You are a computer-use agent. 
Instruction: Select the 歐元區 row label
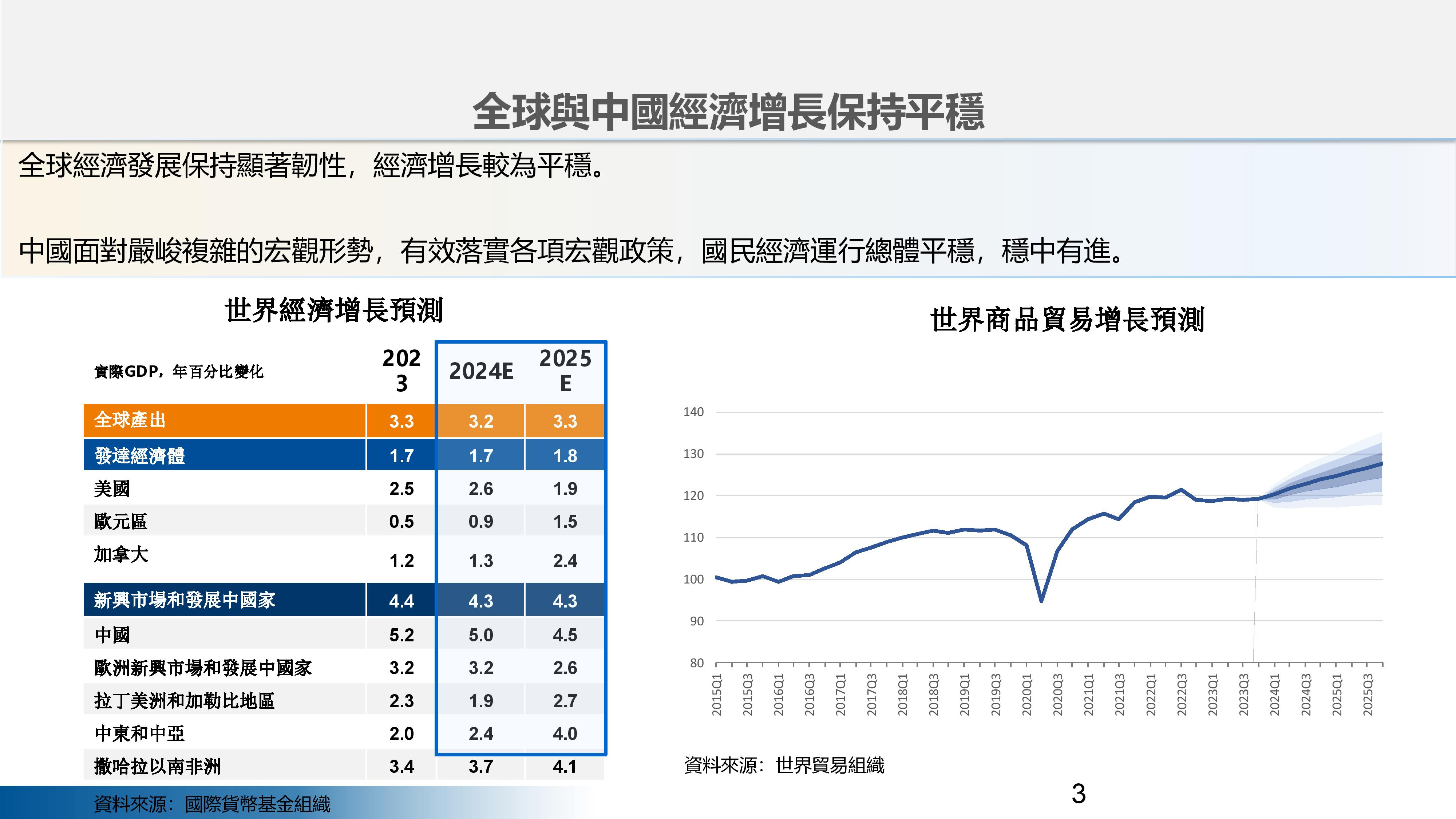pos(120,521)
